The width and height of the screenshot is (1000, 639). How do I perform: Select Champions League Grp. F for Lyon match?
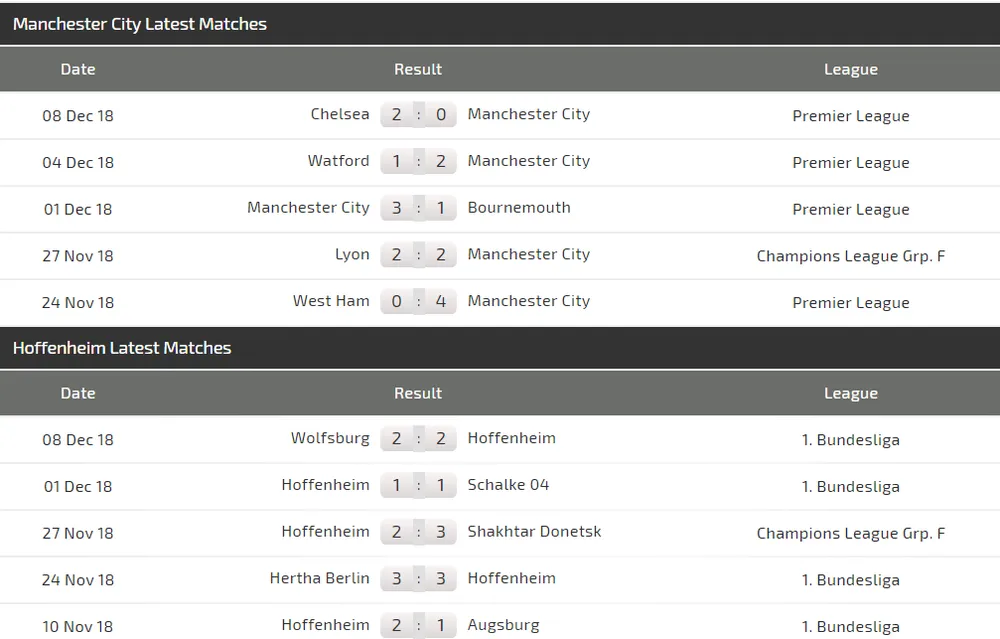[x=851, y=256]
